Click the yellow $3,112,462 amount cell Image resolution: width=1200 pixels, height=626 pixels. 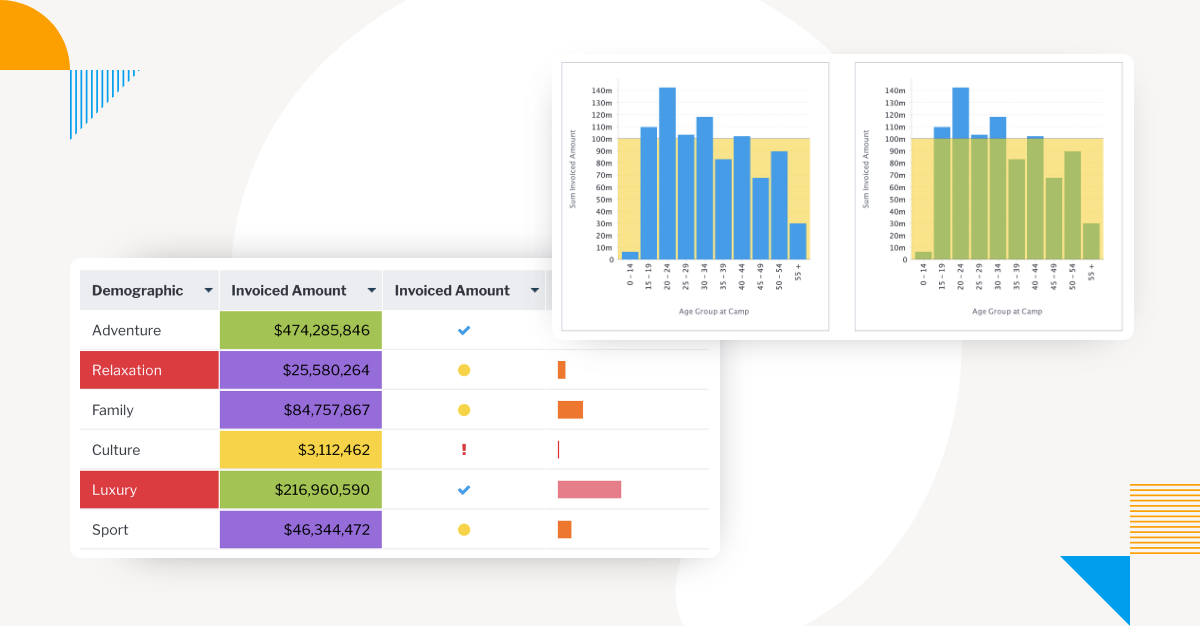click(x=300, y=450)
